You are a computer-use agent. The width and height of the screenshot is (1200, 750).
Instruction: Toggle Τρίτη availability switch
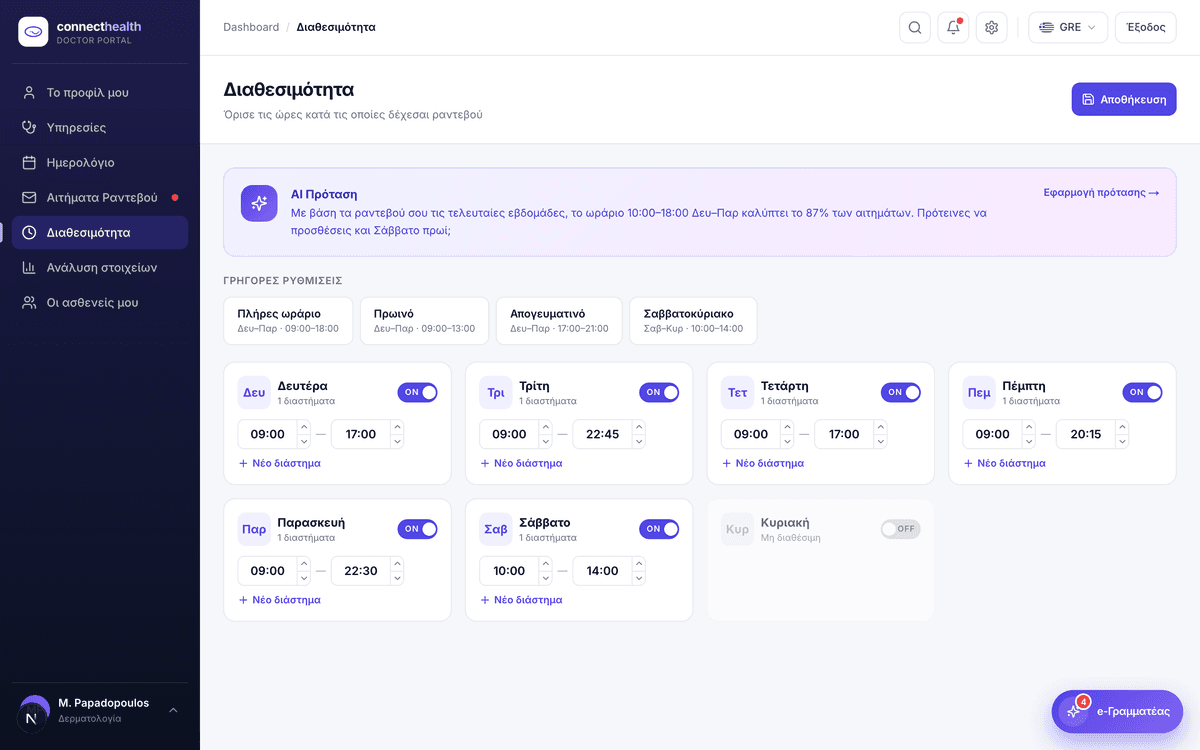(659, 392)
